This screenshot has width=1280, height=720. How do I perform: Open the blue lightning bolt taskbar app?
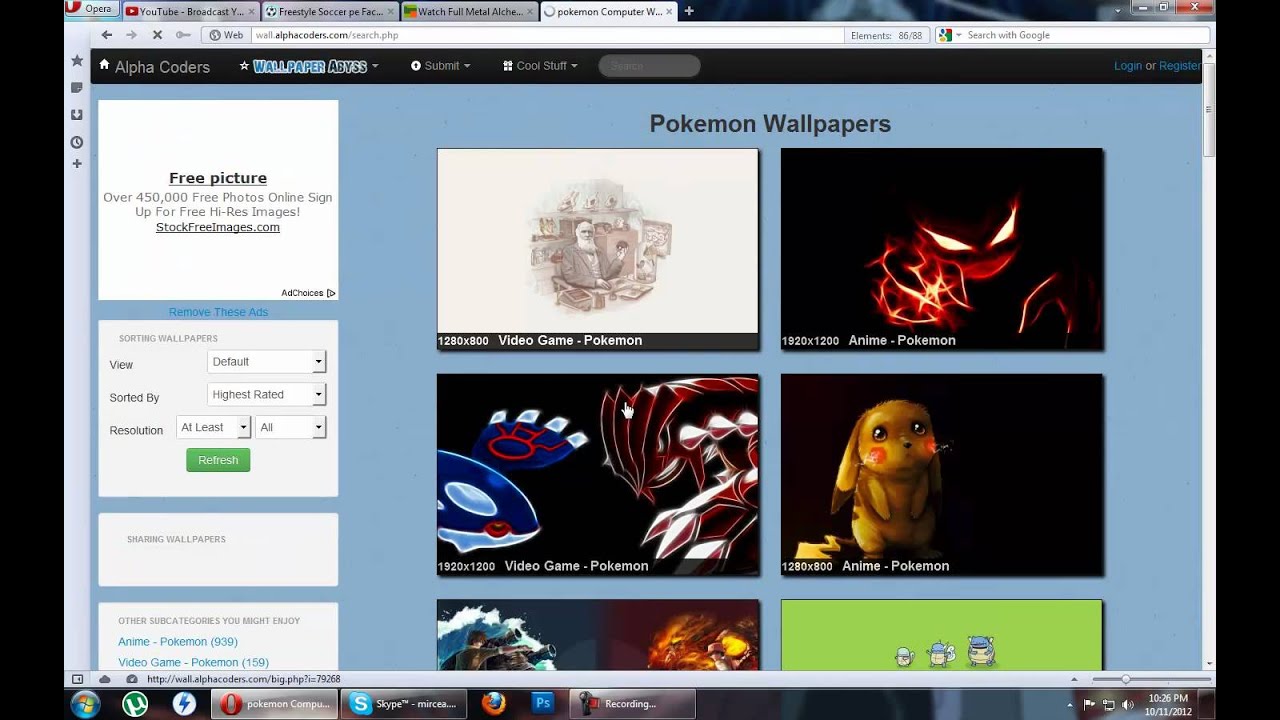pyautogui.click(x=184, y=704)
